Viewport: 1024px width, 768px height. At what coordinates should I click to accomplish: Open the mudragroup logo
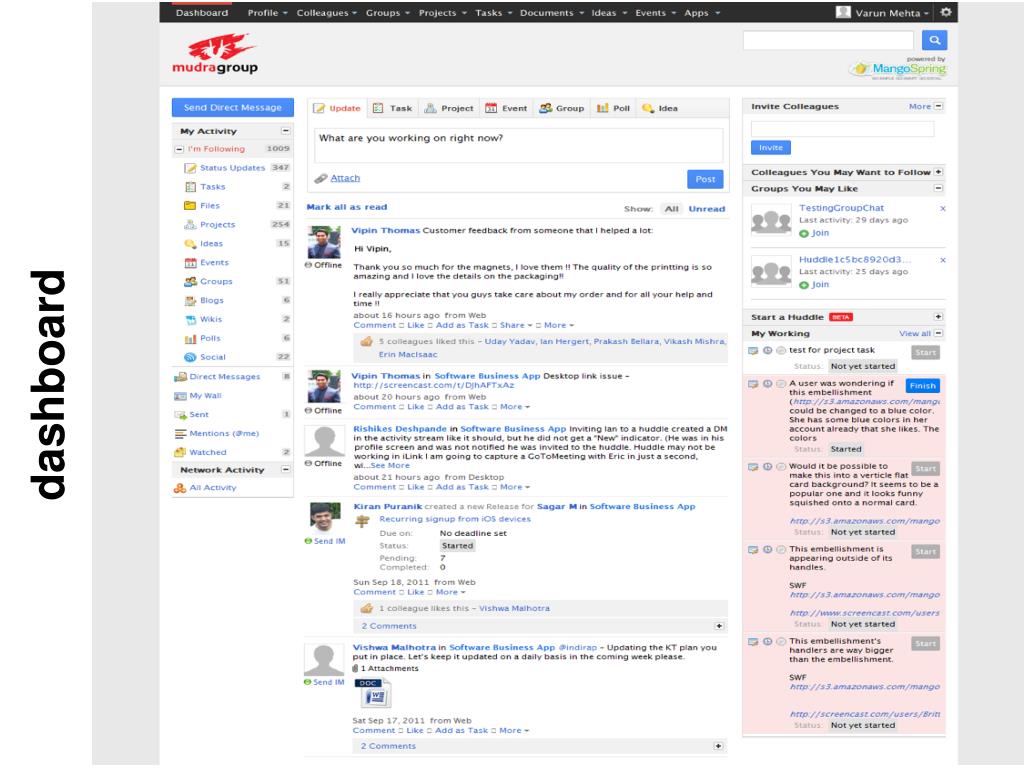tap(216, 54)
